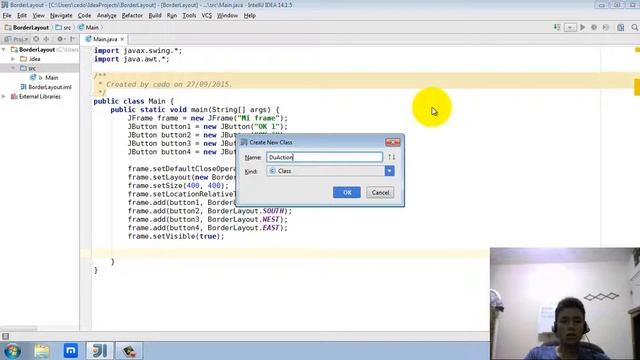Open the File menu

tap(7, 16)
